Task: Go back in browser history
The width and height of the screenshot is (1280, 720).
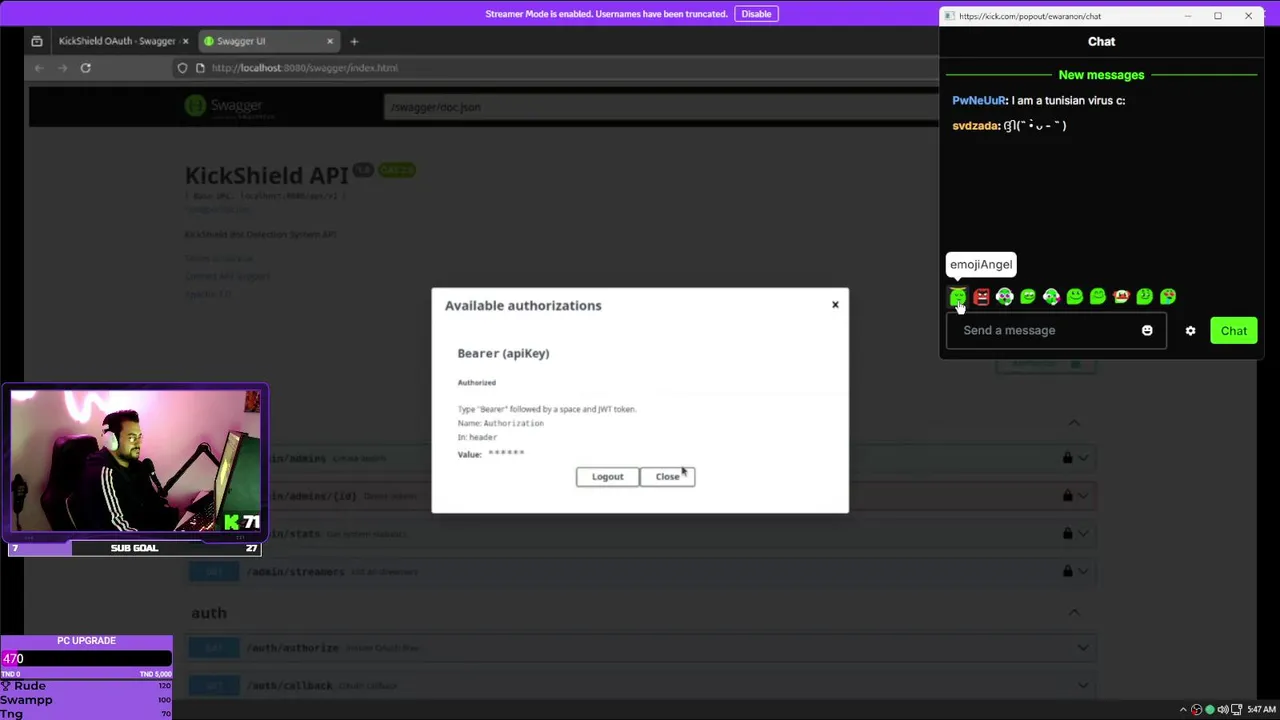Action: pyautogui.click(x=38, y=68)
